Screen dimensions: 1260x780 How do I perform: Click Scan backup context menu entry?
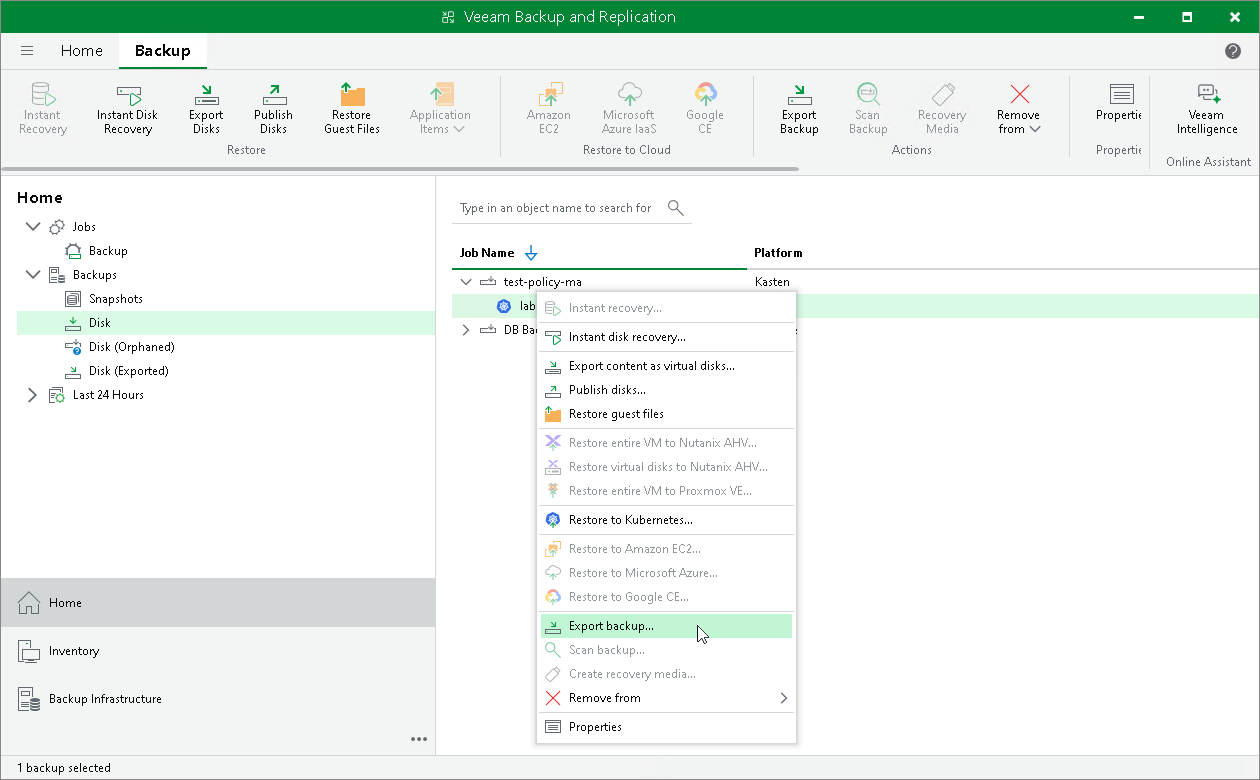pos(666,650)
